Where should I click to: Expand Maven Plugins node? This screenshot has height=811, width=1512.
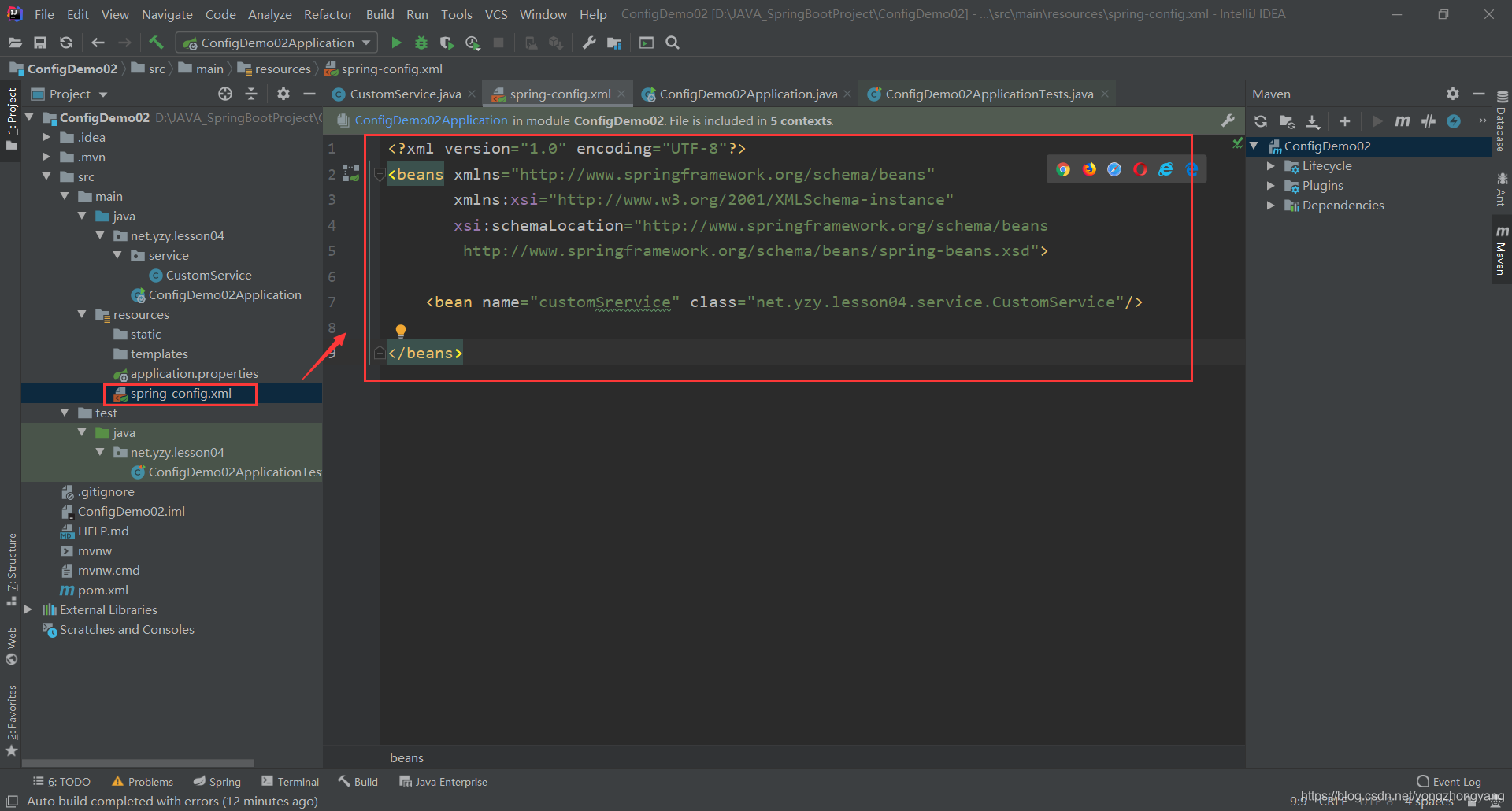click(1271, 185)
